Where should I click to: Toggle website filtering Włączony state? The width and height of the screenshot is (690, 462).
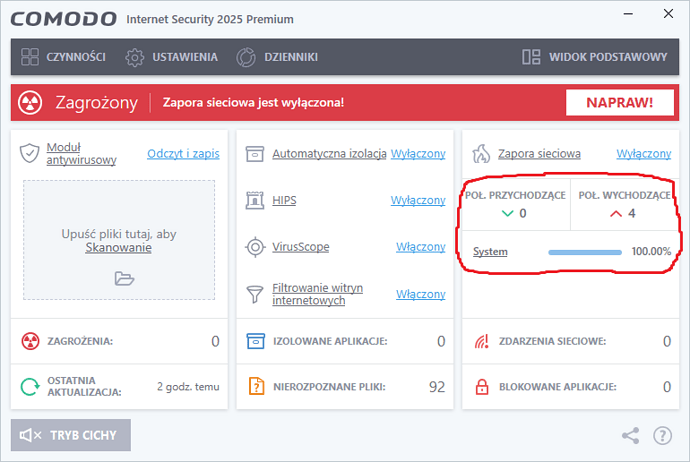click(x=421, y=294)
